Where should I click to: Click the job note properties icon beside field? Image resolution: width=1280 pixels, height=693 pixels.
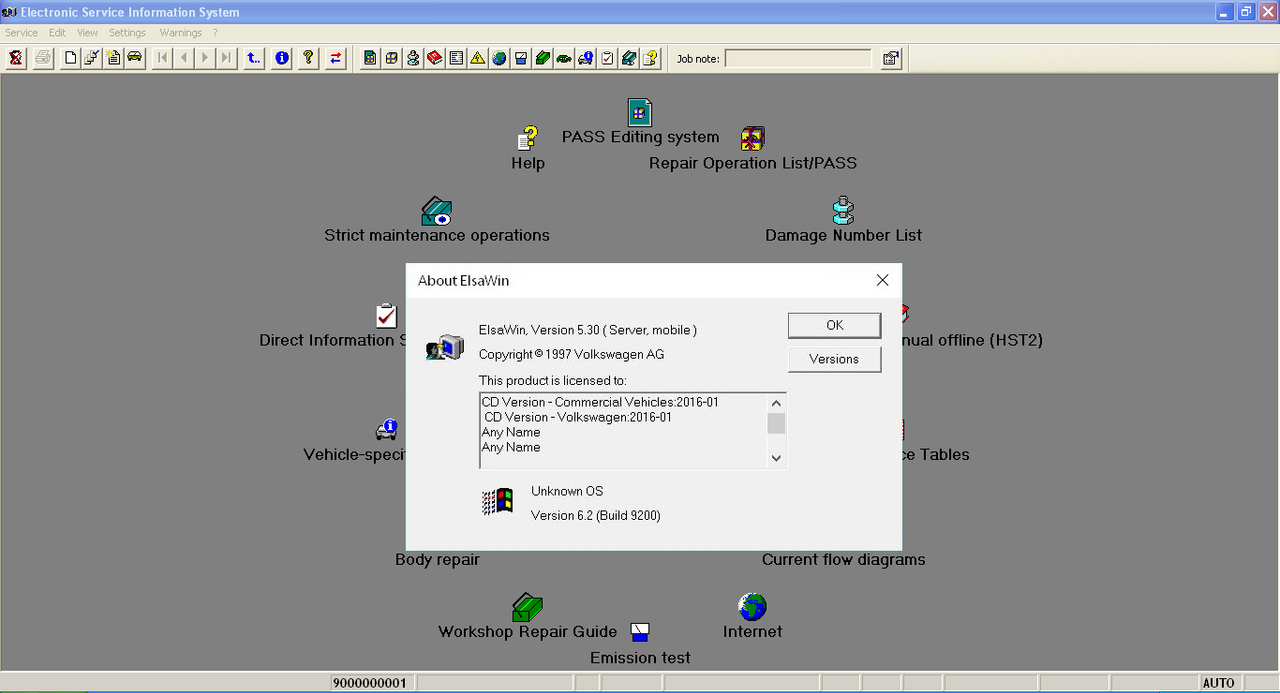coord(891,59)
